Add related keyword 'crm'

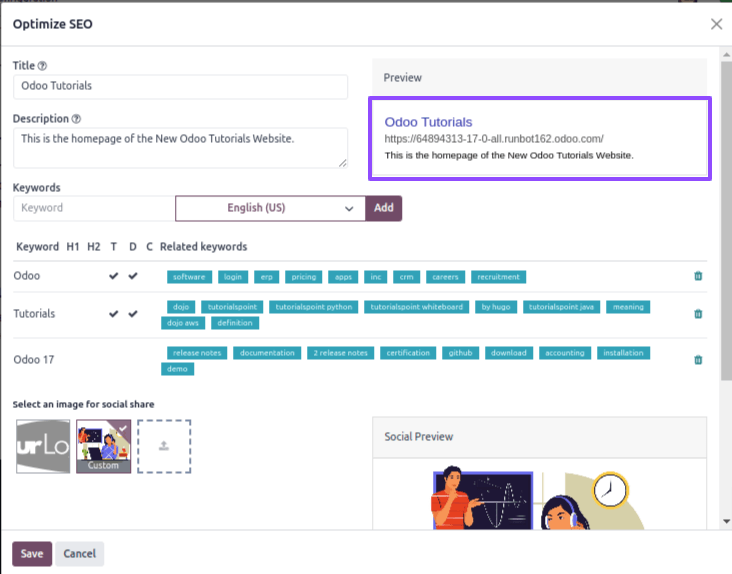coord(406,277)
